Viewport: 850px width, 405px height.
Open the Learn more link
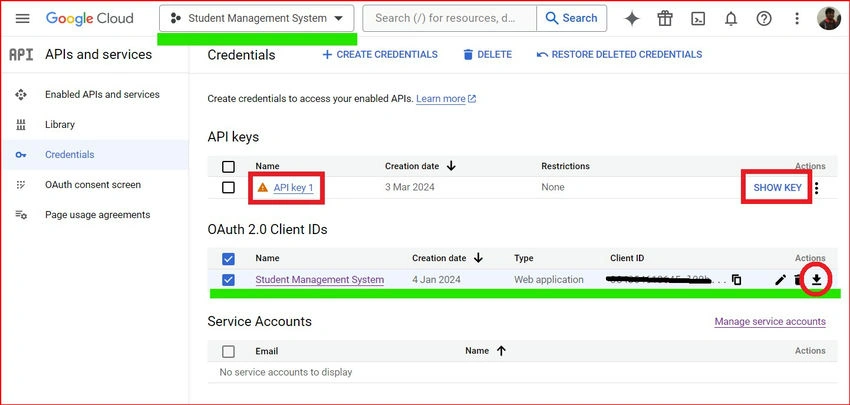(446, 99)
